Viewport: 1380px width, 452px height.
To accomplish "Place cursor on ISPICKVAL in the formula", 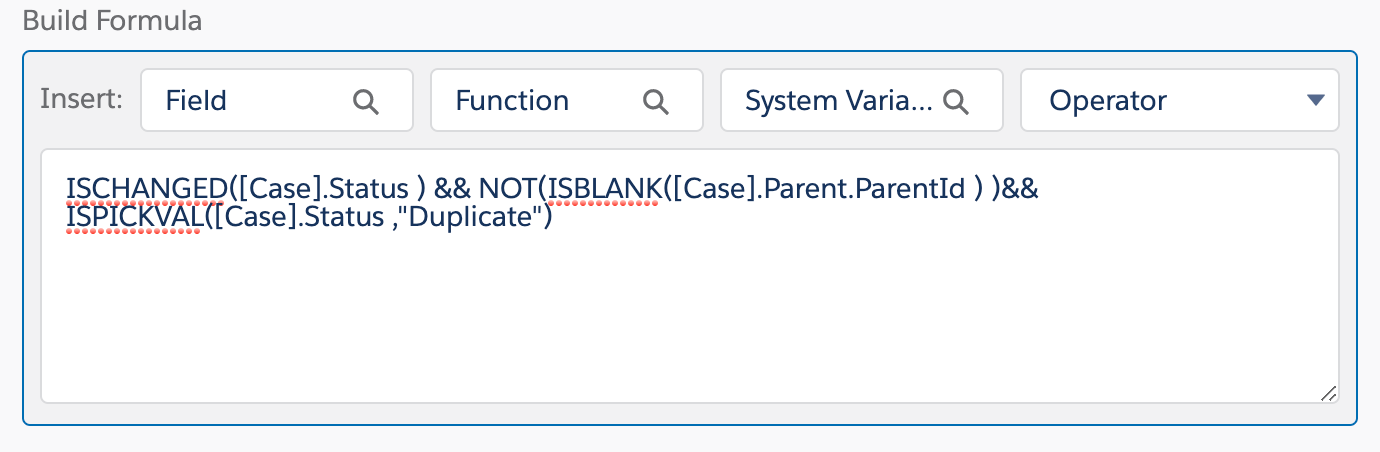I will click(133, 216).
